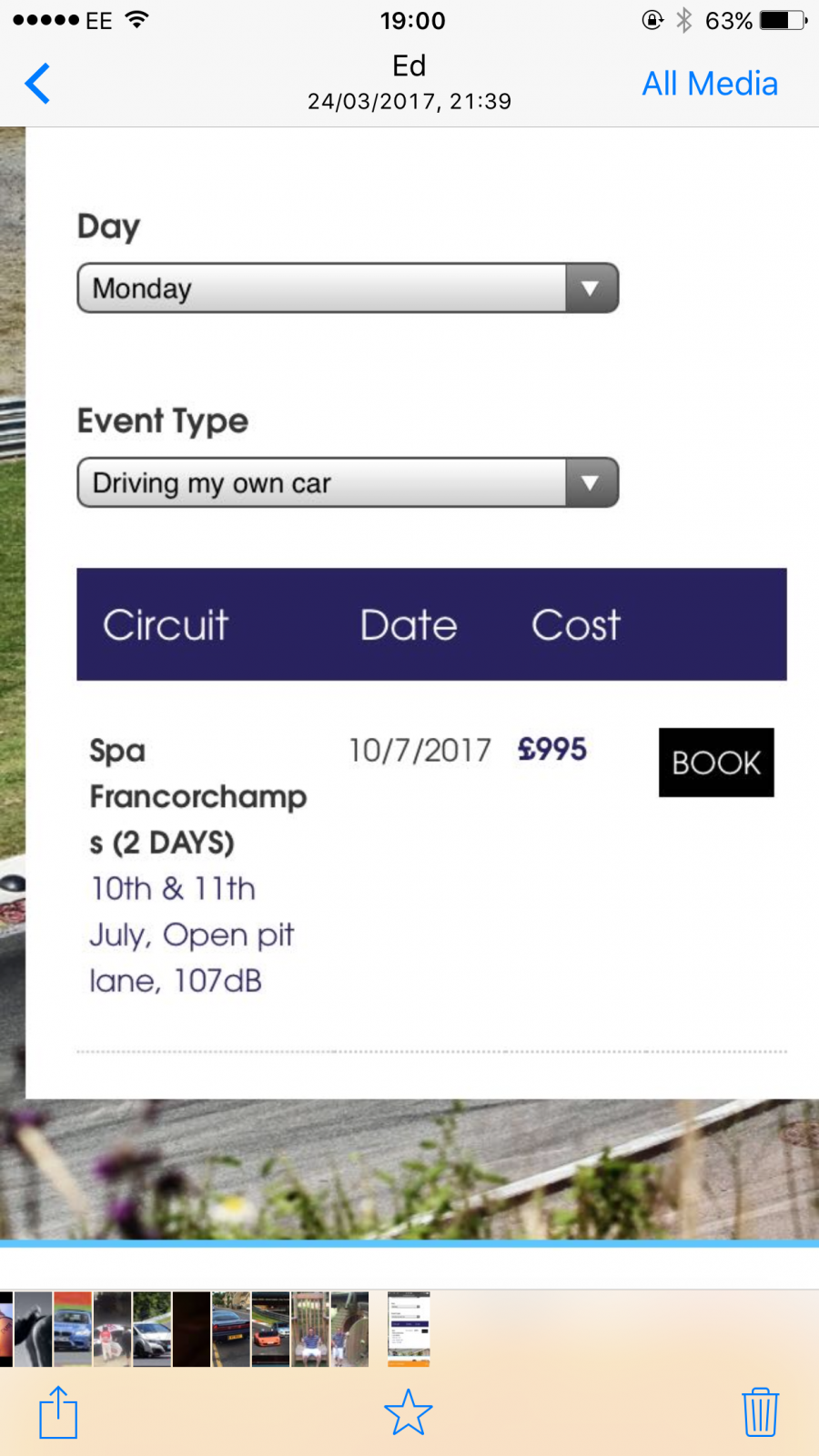Select the white Honda car thumbnail
Viewport: 819px width, 1456px height.
(x=152, y=1330)
